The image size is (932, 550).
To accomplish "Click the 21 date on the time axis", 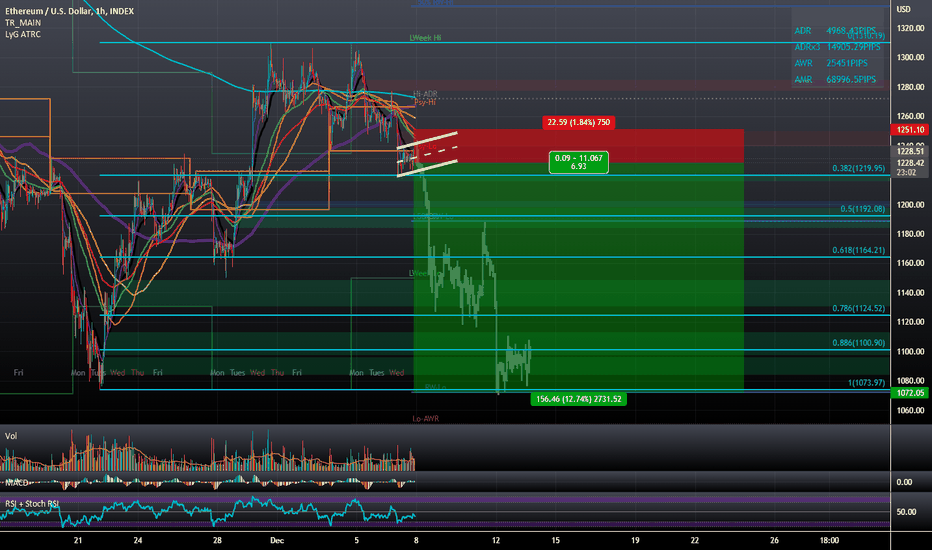I will tap(78, 540).
